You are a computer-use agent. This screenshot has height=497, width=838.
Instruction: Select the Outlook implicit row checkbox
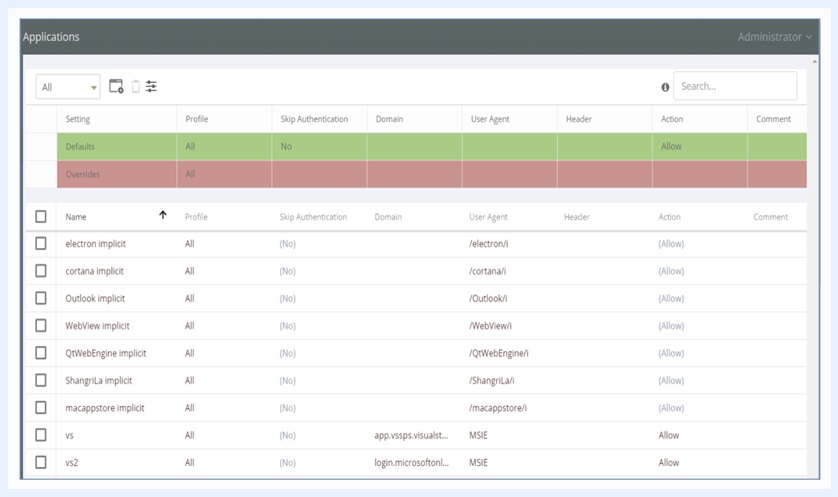(41, 298)
